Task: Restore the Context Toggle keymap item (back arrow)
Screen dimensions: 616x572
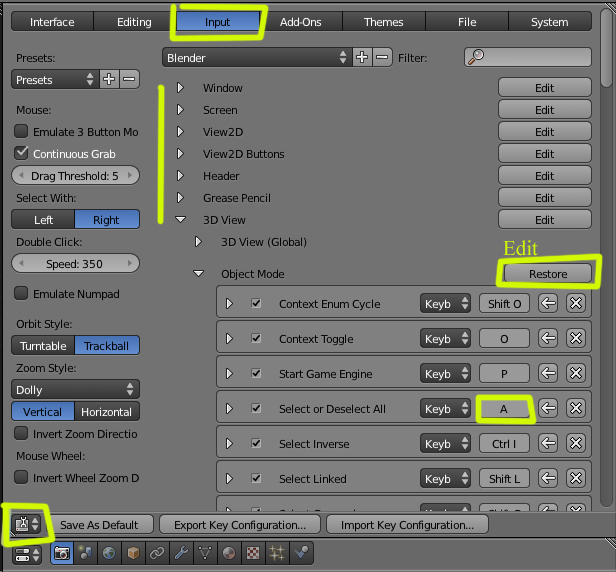Action: click(x=548, y=338)
